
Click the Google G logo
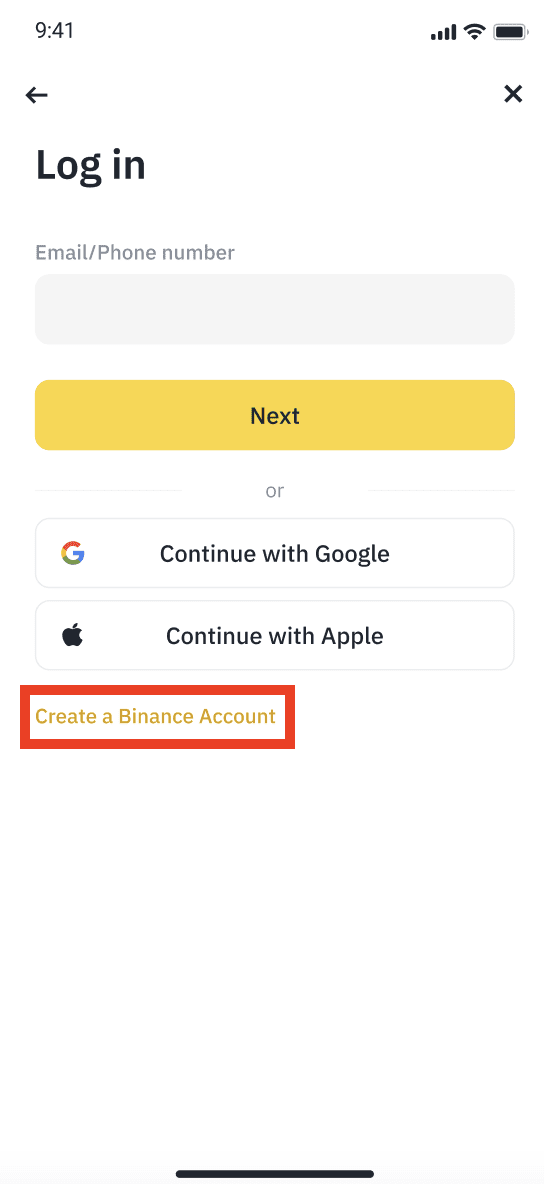[73, 553]
